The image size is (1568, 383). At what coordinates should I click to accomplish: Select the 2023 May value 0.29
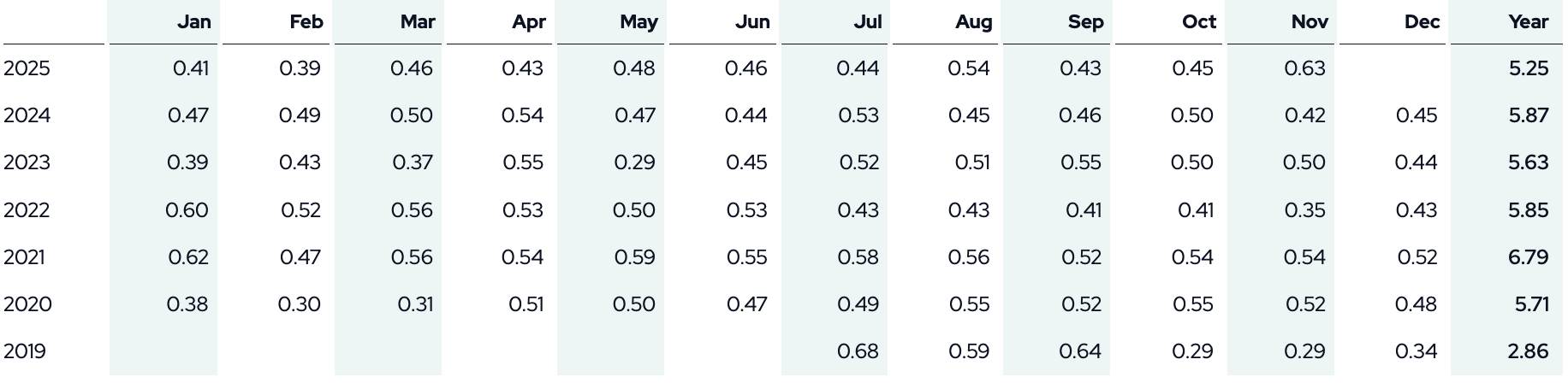tap(634, 162)
